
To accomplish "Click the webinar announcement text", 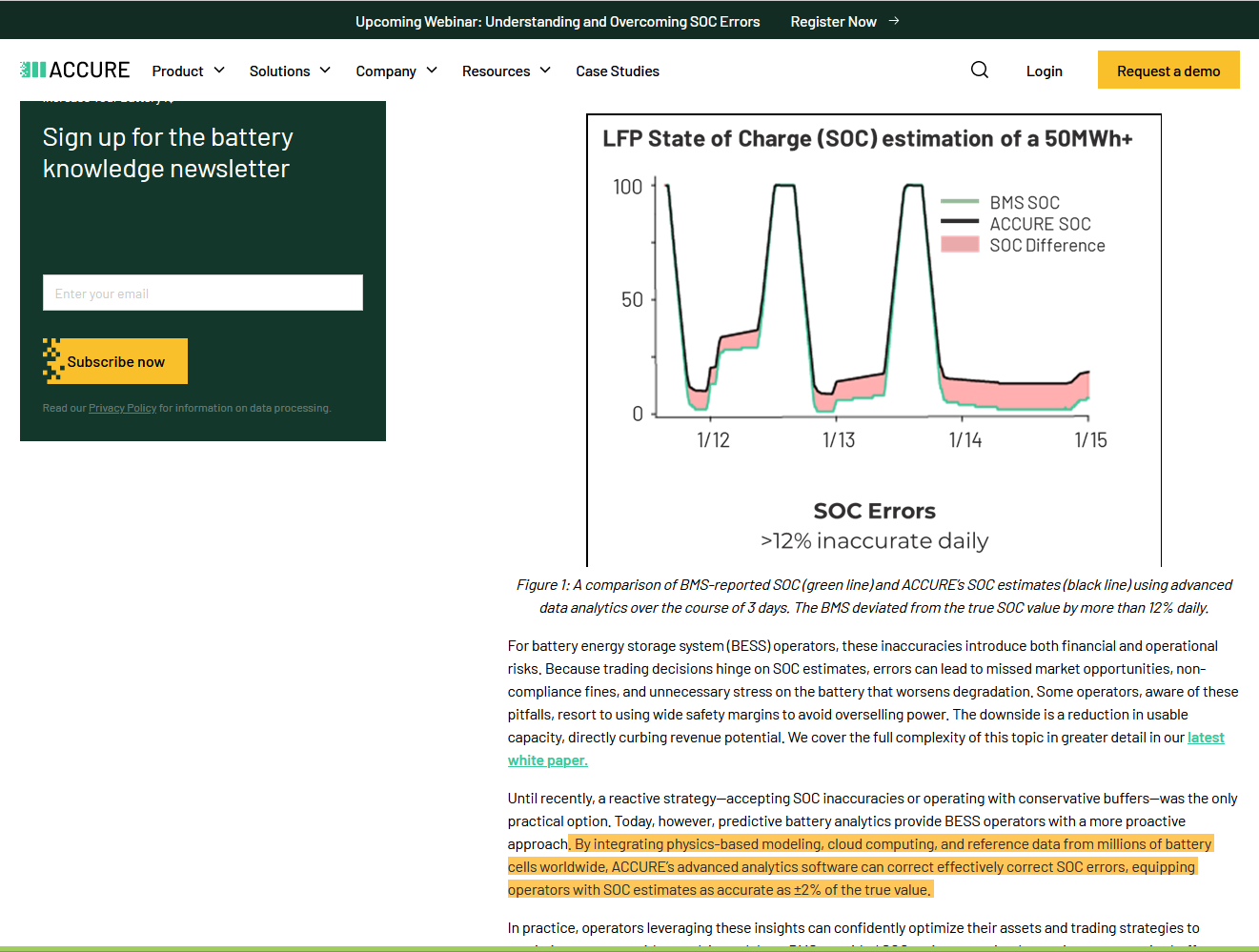I will click(558, 21).
